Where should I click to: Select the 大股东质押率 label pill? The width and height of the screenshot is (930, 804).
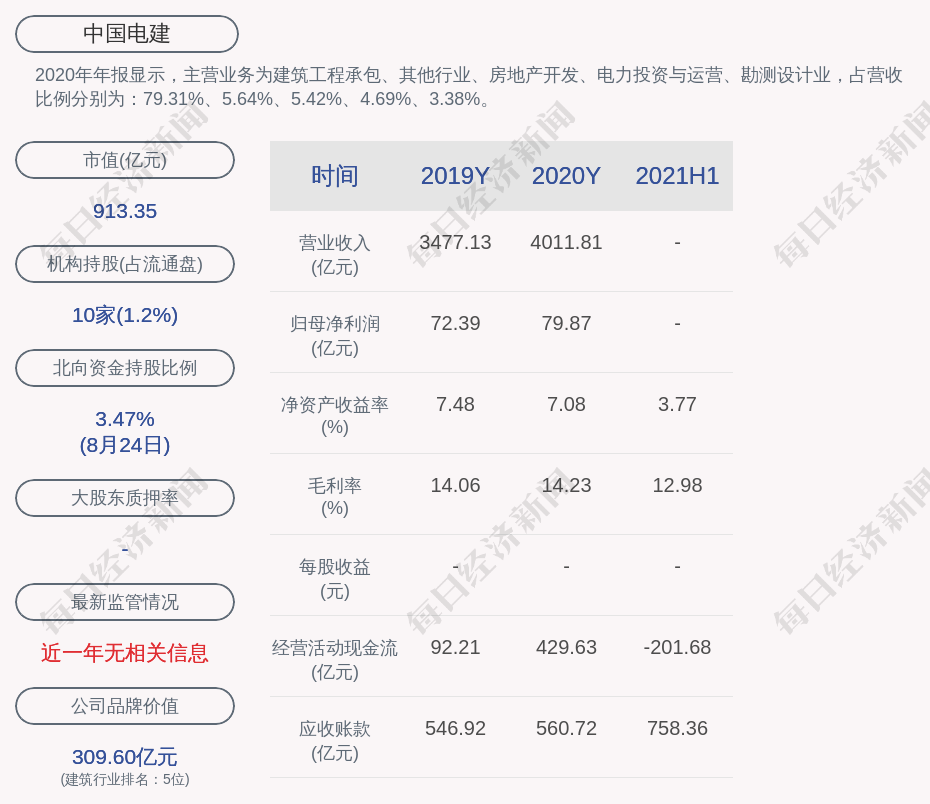coord(125,498)
